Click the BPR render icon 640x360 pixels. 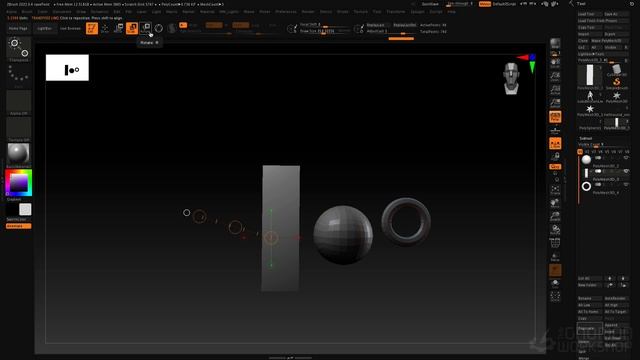click(x=555, y=44)
